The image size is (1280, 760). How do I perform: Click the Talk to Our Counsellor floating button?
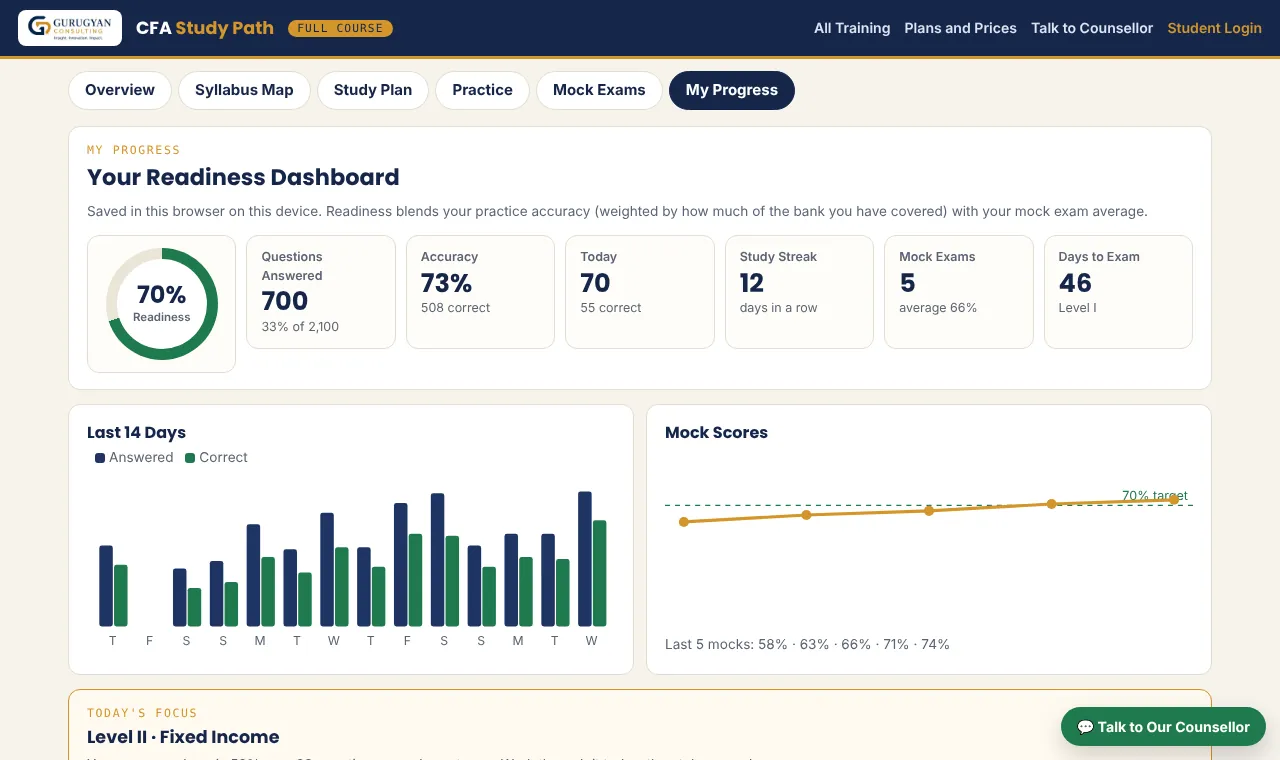pos(1163,727)
